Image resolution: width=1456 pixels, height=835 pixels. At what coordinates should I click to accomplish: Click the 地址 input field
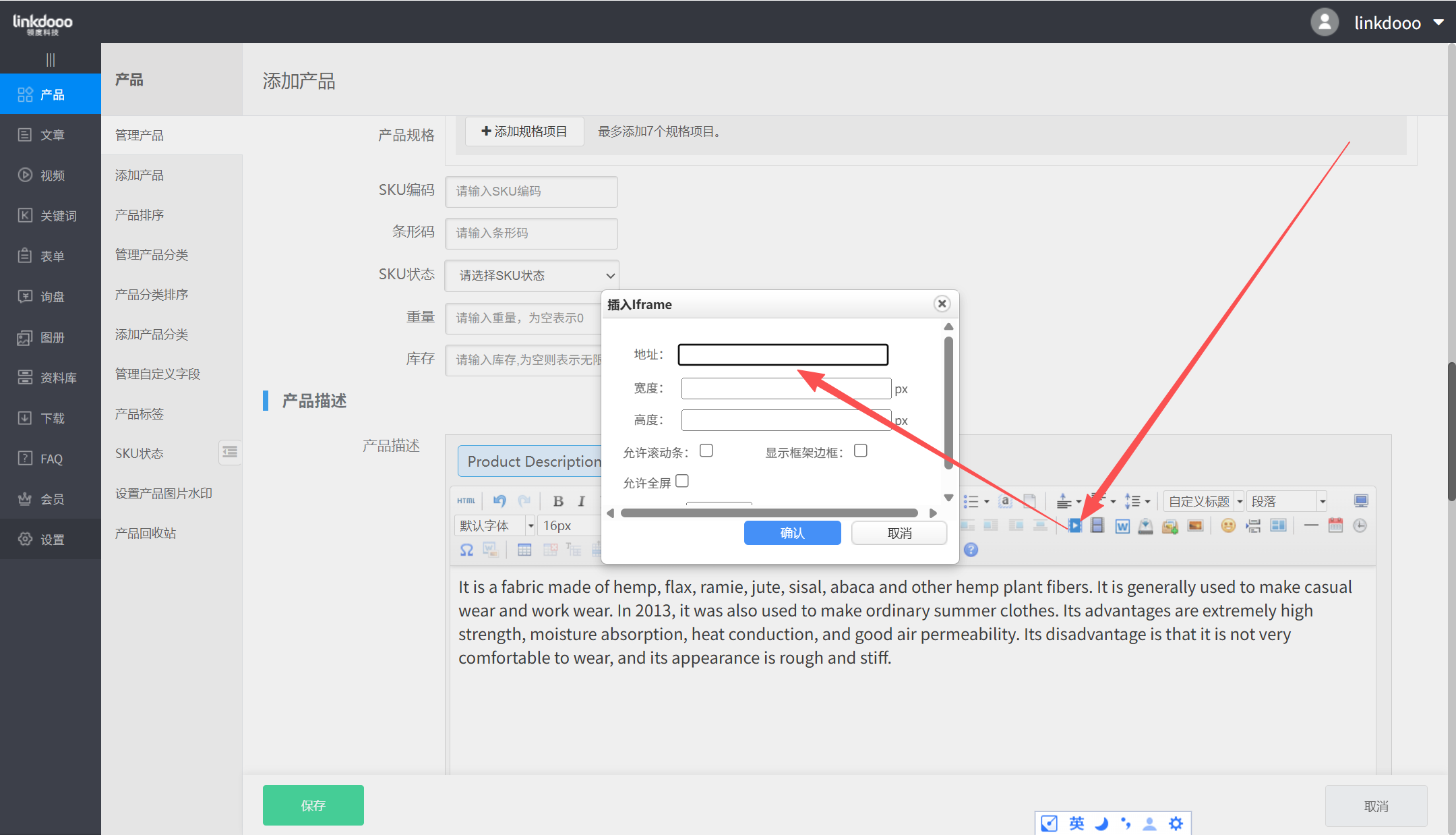tap(783, 355)
